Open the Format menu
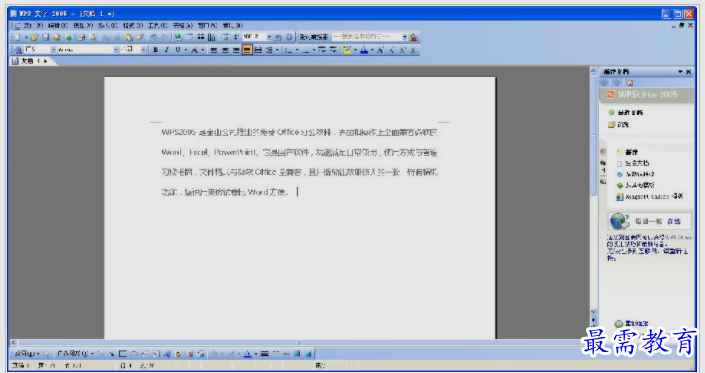Screen dimensions: 705x373 click(x=133, y=26)
